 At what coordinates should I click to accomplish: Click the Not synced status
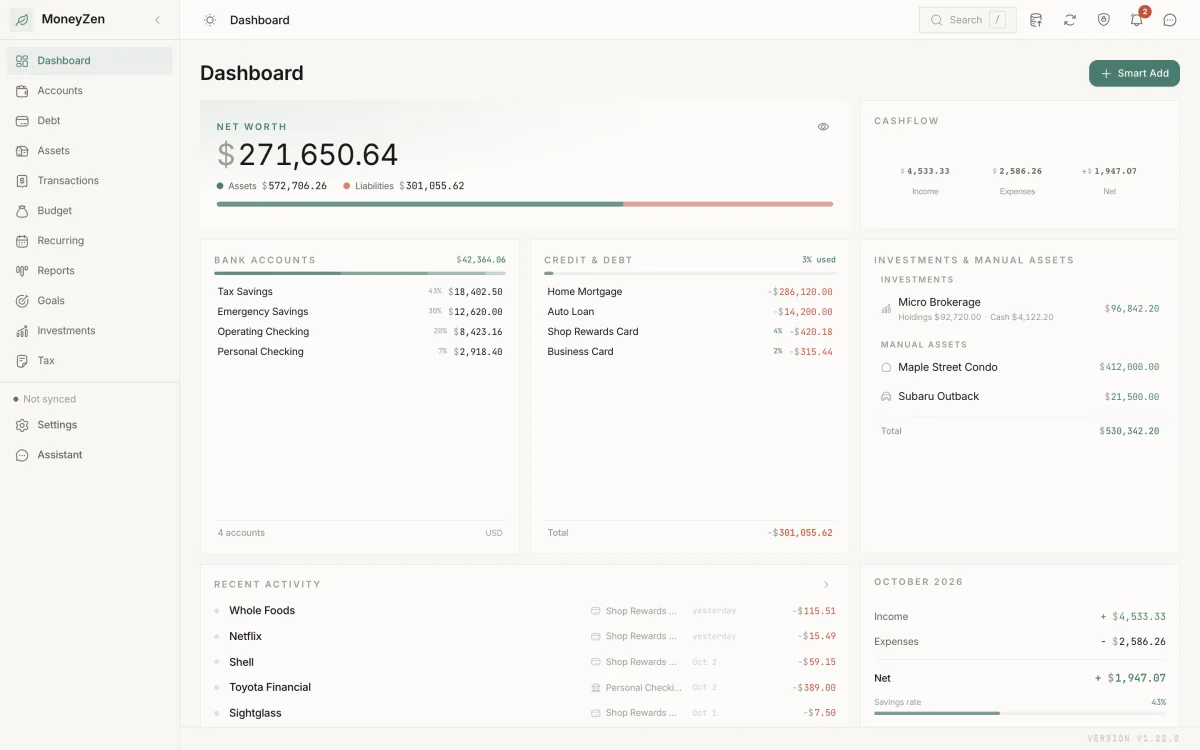pos(45,399)
